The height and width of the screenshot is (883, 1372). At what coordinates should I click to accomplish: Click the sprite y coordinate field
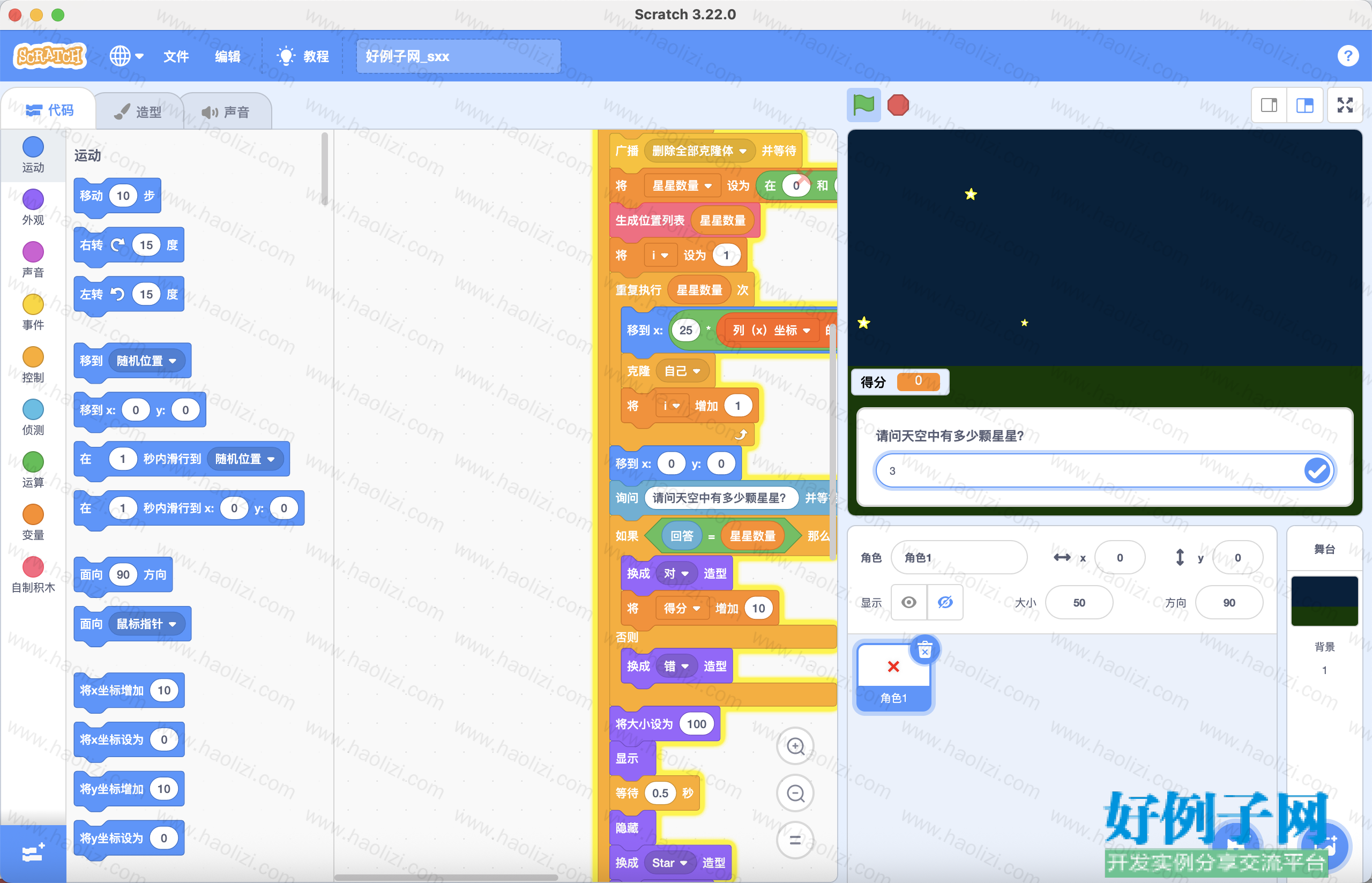pos(1237,557)
